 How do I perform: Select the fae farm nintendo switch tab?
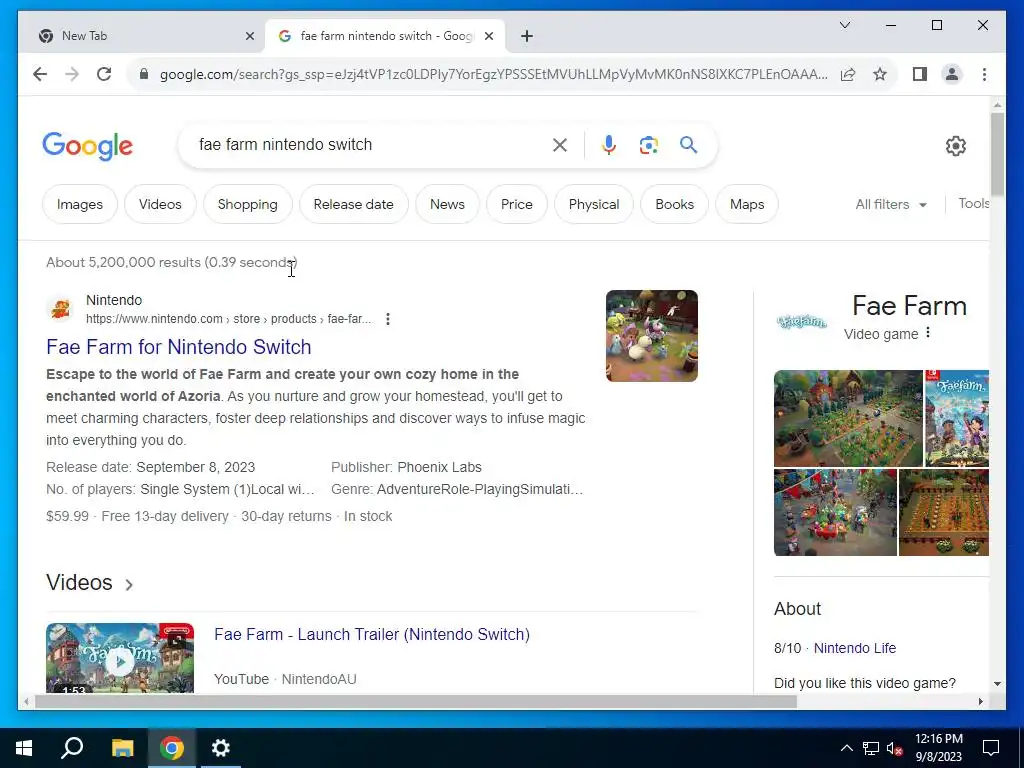point(386,36)
